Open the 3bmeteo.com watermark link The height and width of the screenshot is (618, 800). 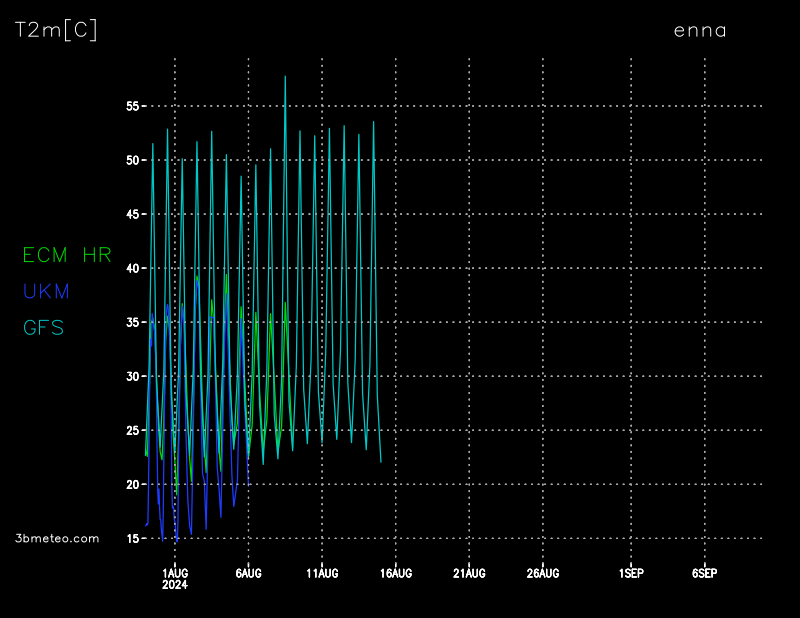click(57, 538)
